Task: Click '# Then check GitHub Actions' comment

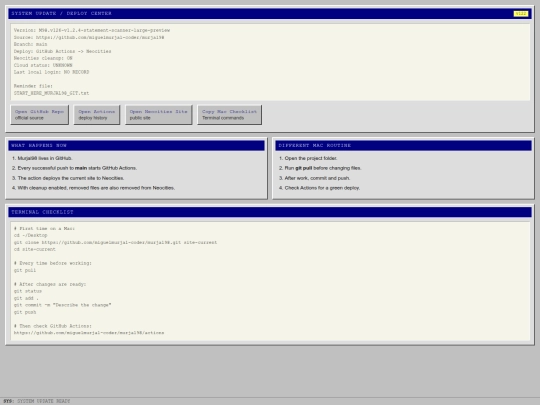Action: click(53, 326)
